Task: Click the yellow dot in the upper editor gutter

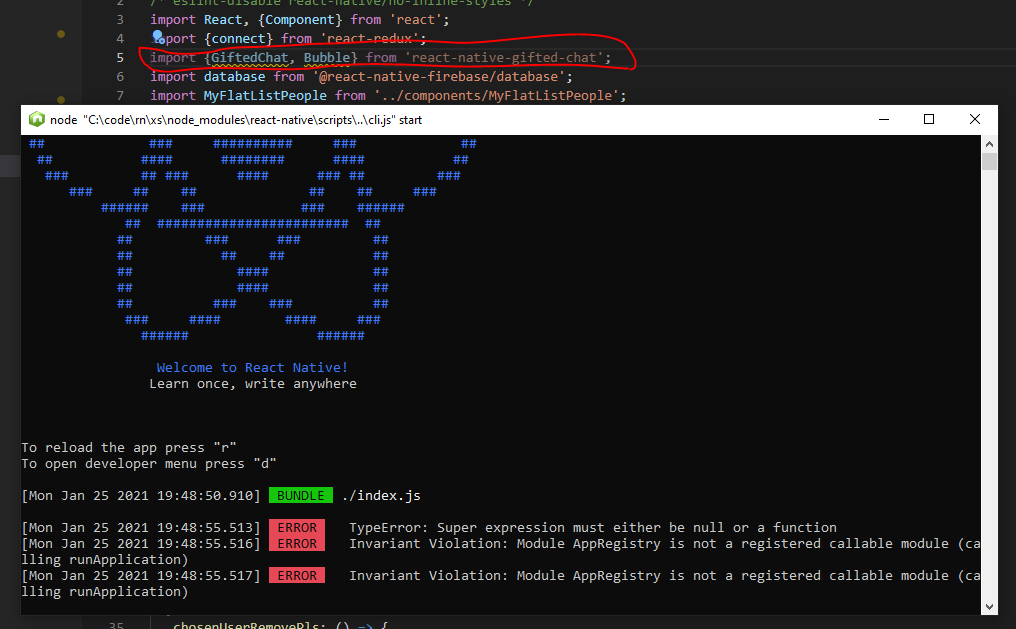Action: 60,33
